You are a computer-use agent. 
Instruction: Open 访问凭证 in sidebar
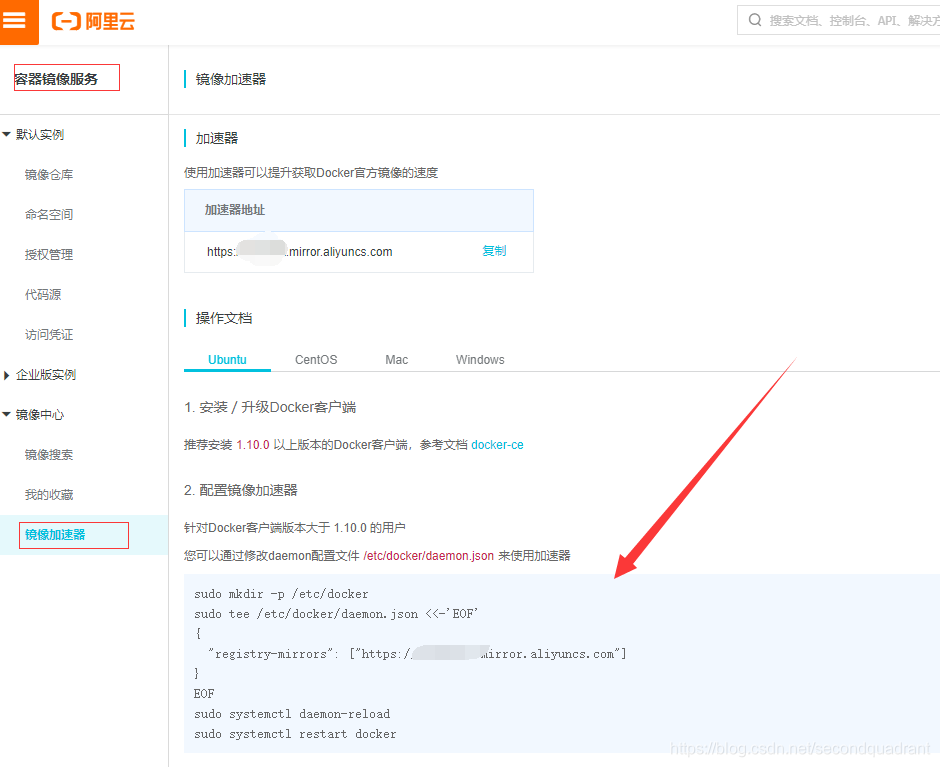(x=49, y=335)
